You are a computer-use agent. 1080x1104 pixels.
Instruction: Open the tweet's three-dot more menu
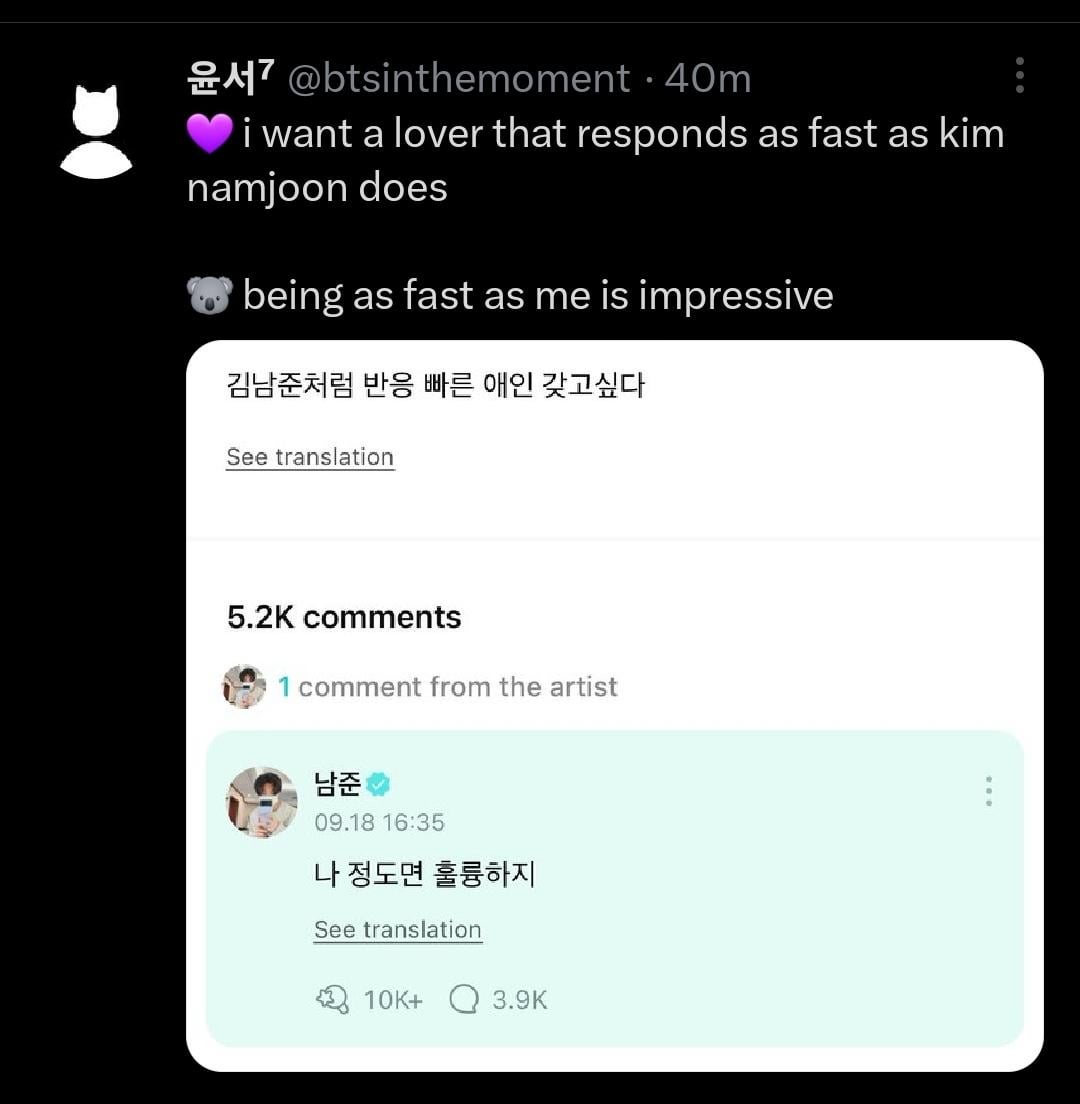(1019, 75)
